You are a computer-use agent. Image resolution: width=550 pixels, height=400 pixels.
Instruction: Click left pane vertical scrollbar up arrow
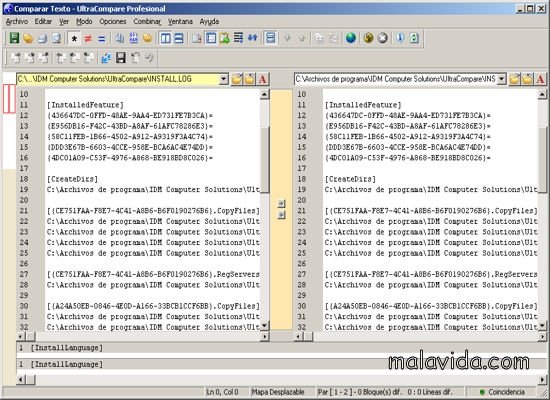click(264, 94)
